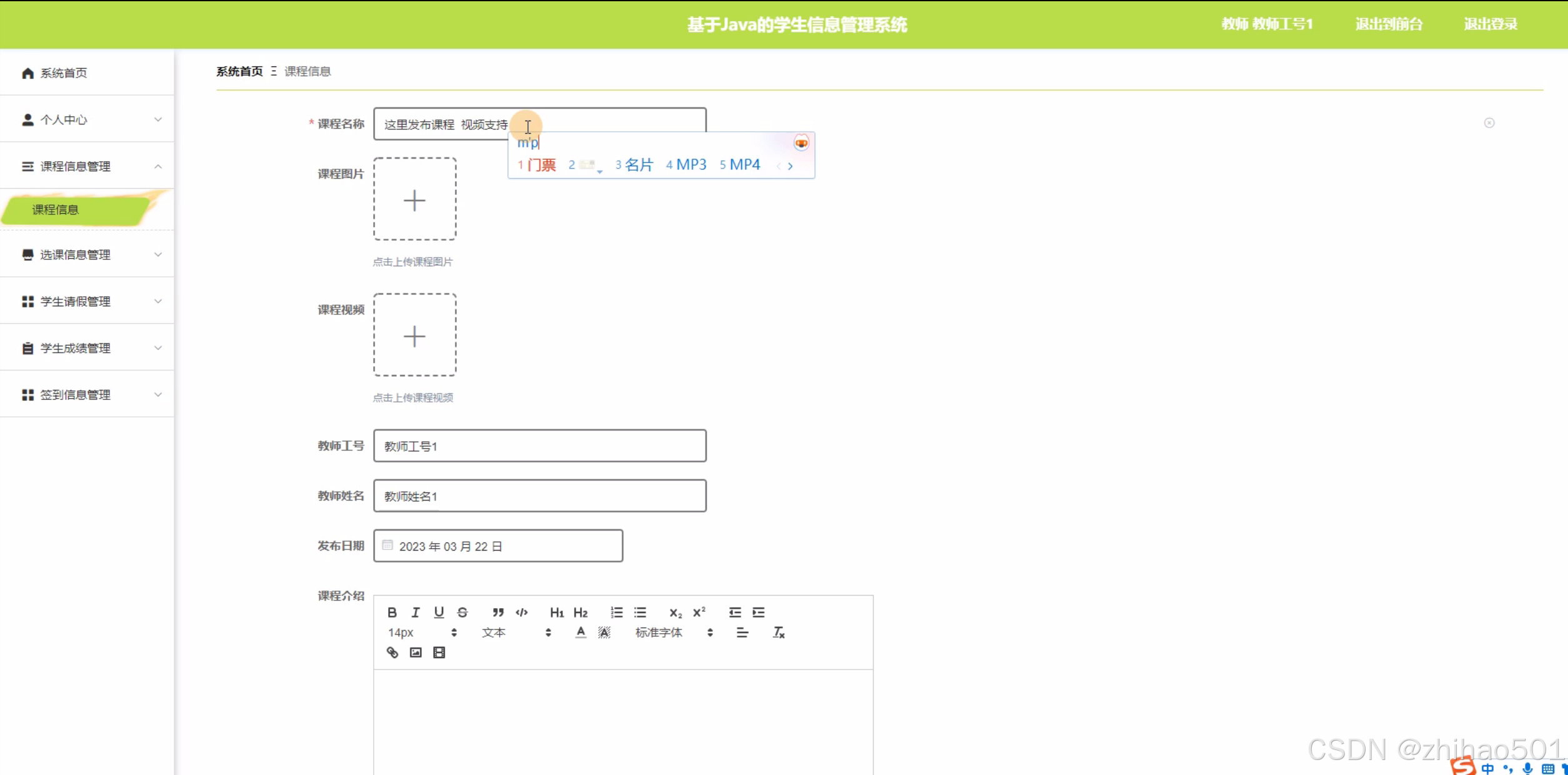The height and width of the screenshot is (775, 1568).
Task: Click the 退出登录 link
Action: [1490, 24]
